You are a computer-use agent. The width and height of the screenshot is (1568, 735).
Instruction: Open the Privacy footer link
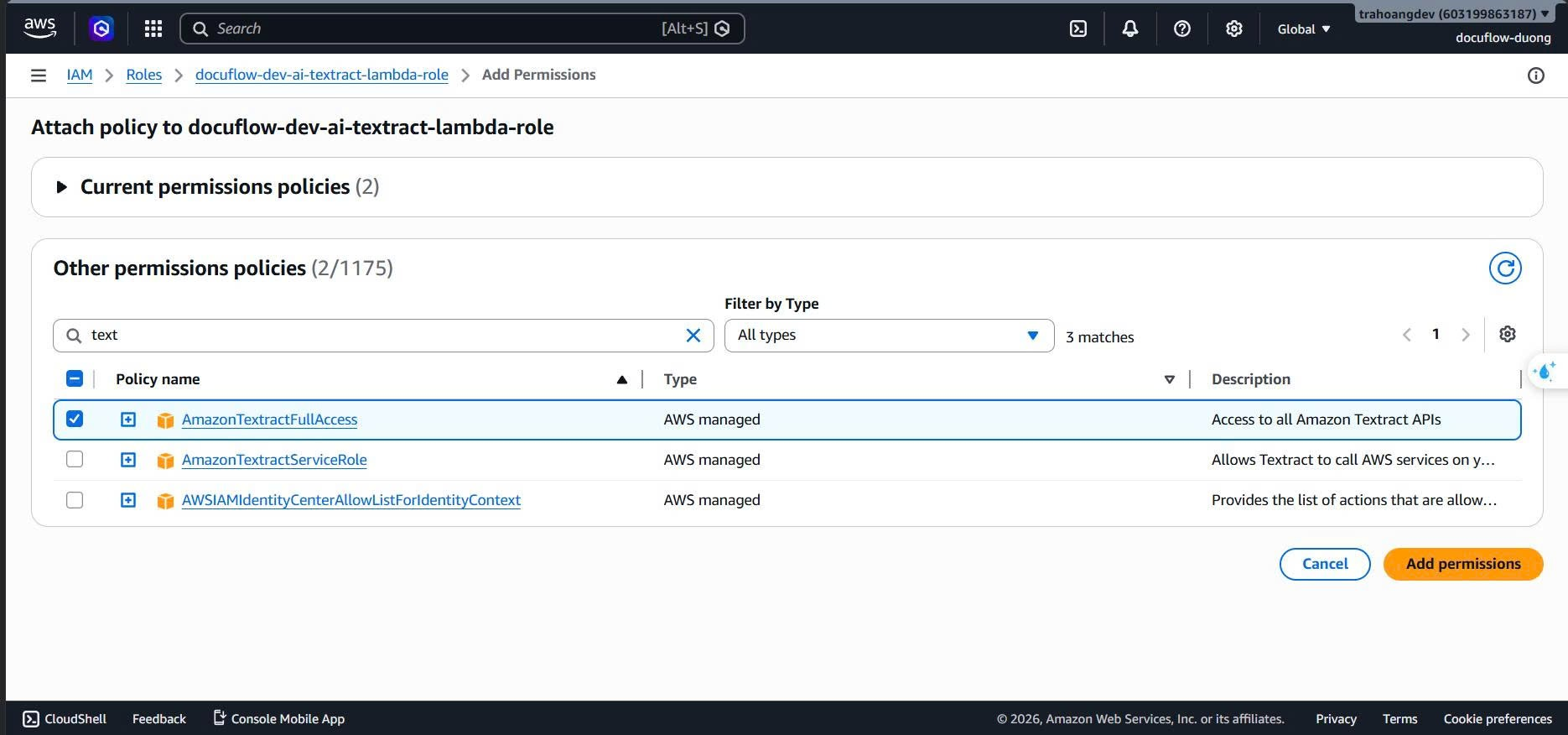pos(1336,719)
